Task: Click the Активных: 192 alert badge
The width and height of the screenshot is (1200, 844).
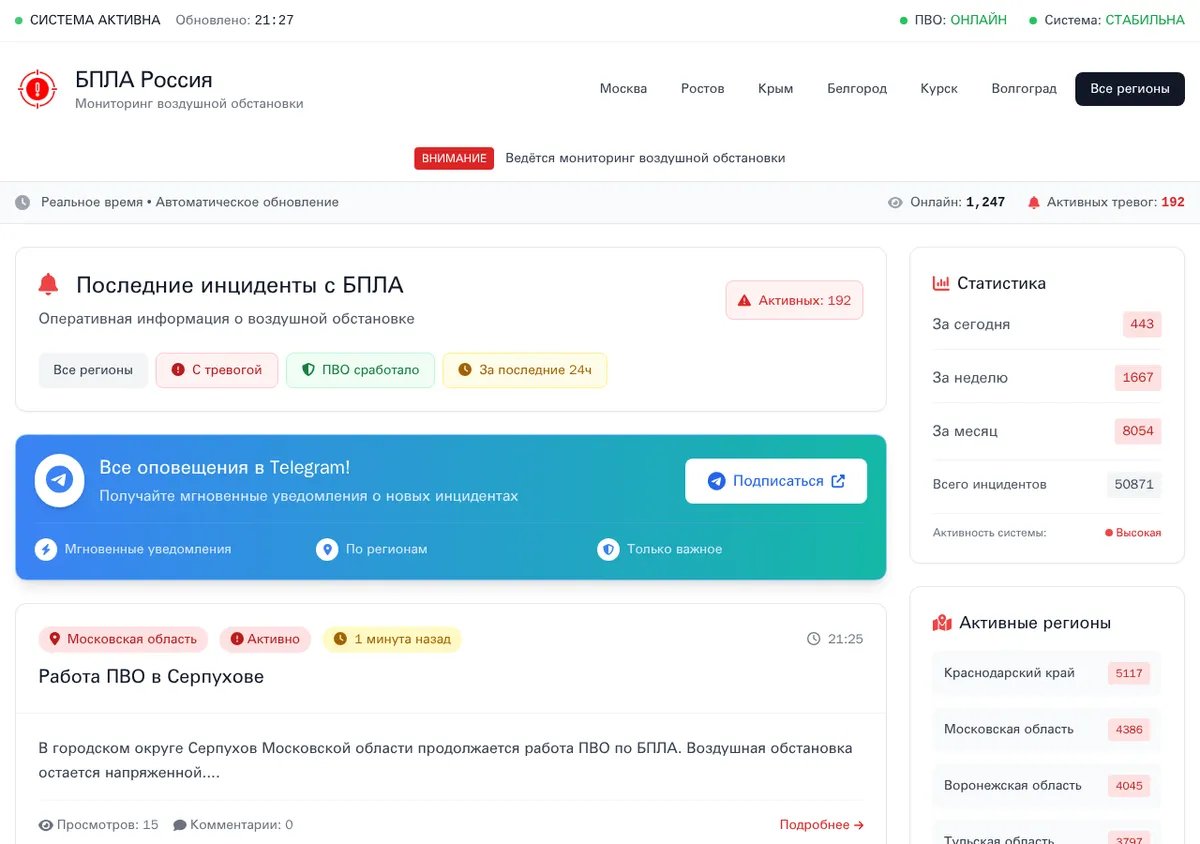Action: pyautogui.click(x=794, y=300)
